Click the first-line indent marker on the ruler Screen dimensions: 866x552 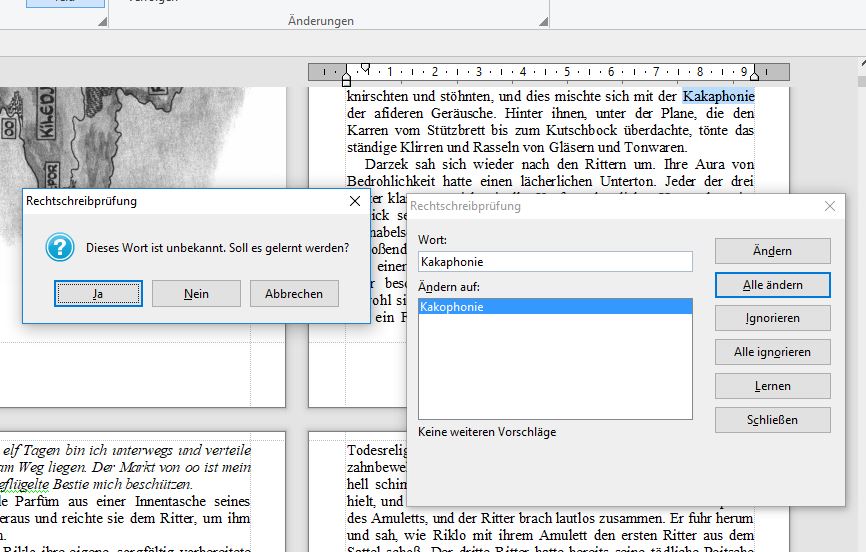365,68
